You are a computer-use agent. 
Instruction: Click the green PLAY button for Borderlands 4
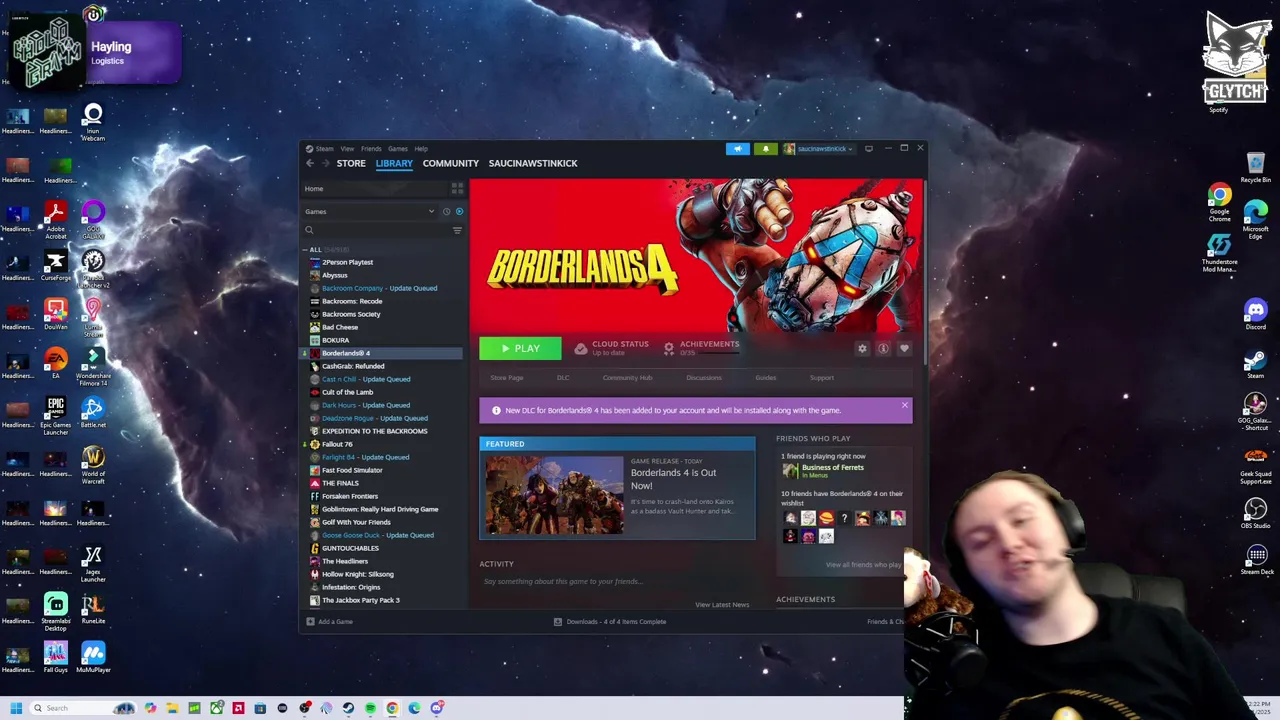click(x=520, y=348)
